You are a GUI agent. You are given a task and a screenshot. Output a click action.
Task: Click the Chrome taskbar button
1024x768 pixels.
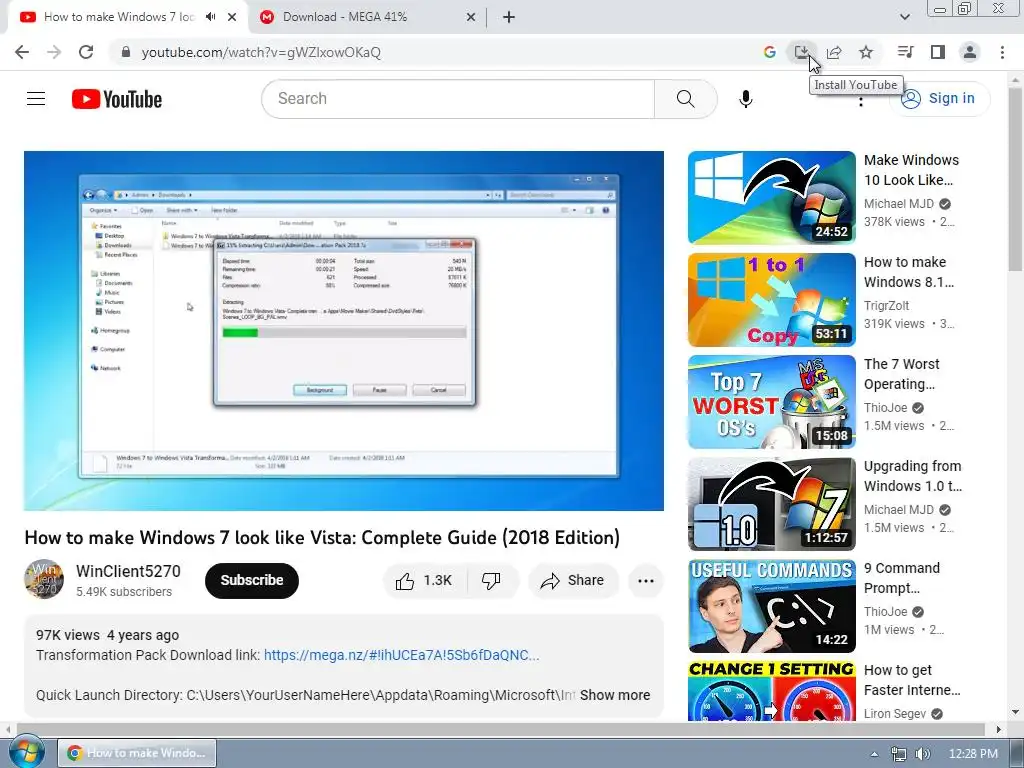(x=137, y=753)
